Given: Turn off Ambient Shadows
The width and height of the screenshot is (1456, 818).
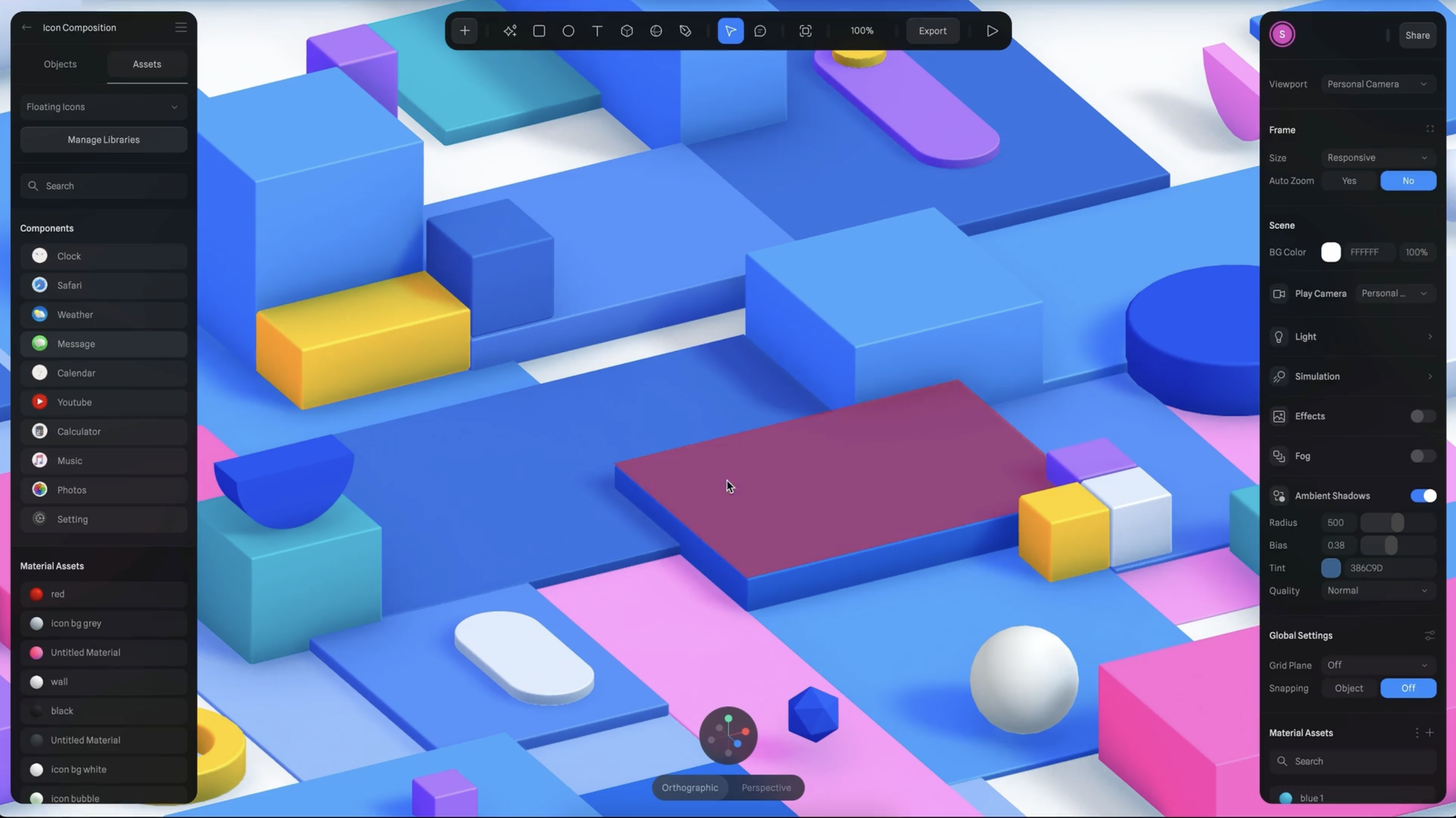Looking at the screenshot, I should click(1423, 496).
